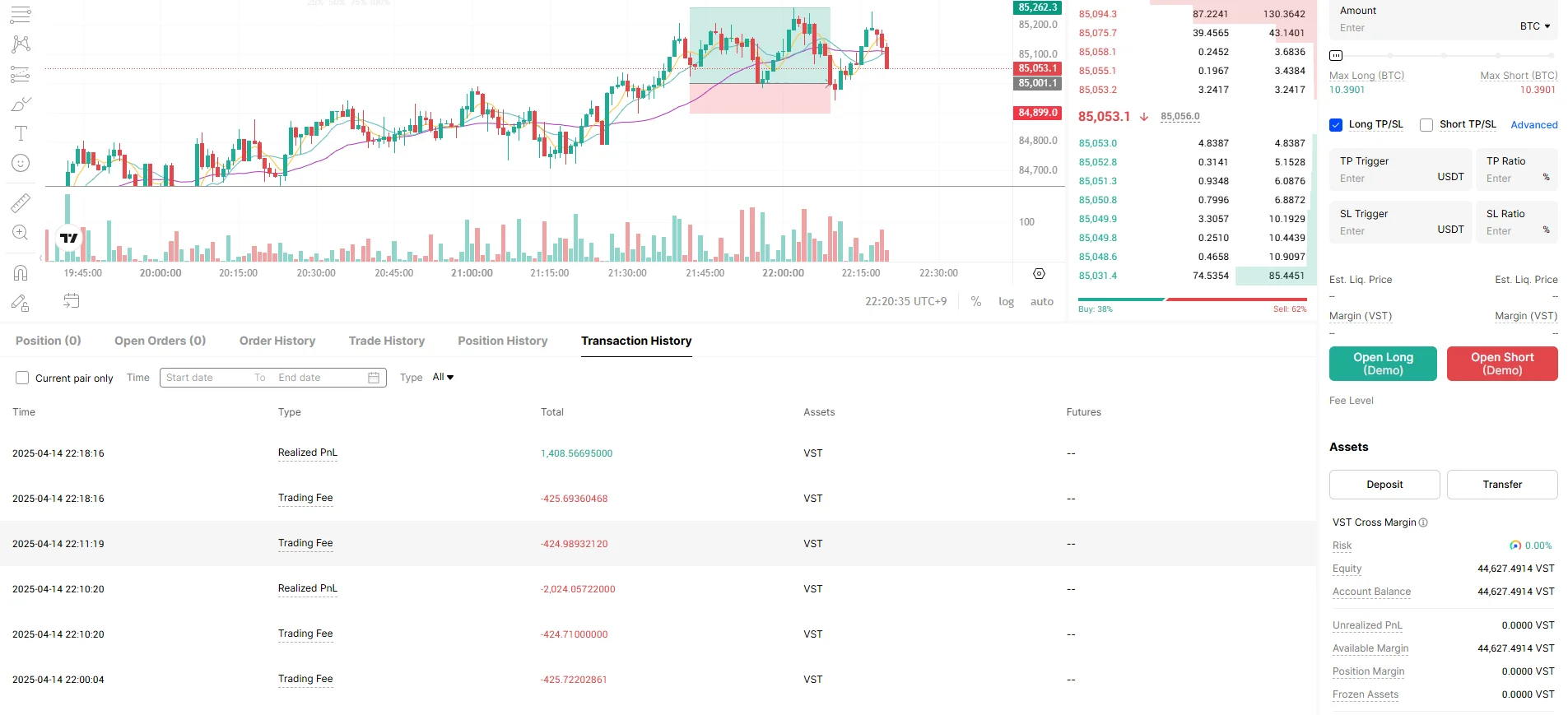Open chart axis settings gear

1039,273
